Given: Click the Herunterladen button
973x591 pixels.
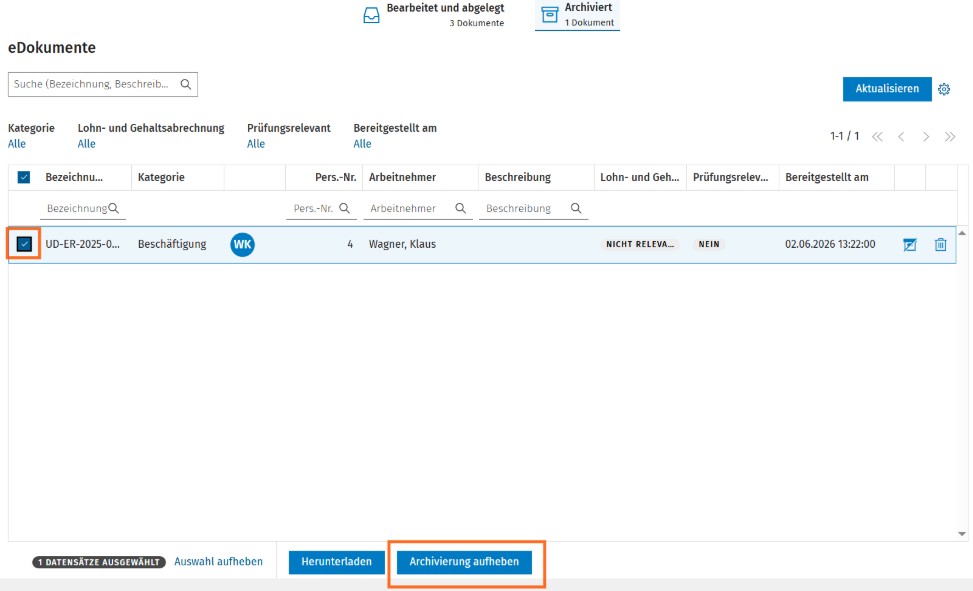Looking at the screenshot, I should [336, 562].
